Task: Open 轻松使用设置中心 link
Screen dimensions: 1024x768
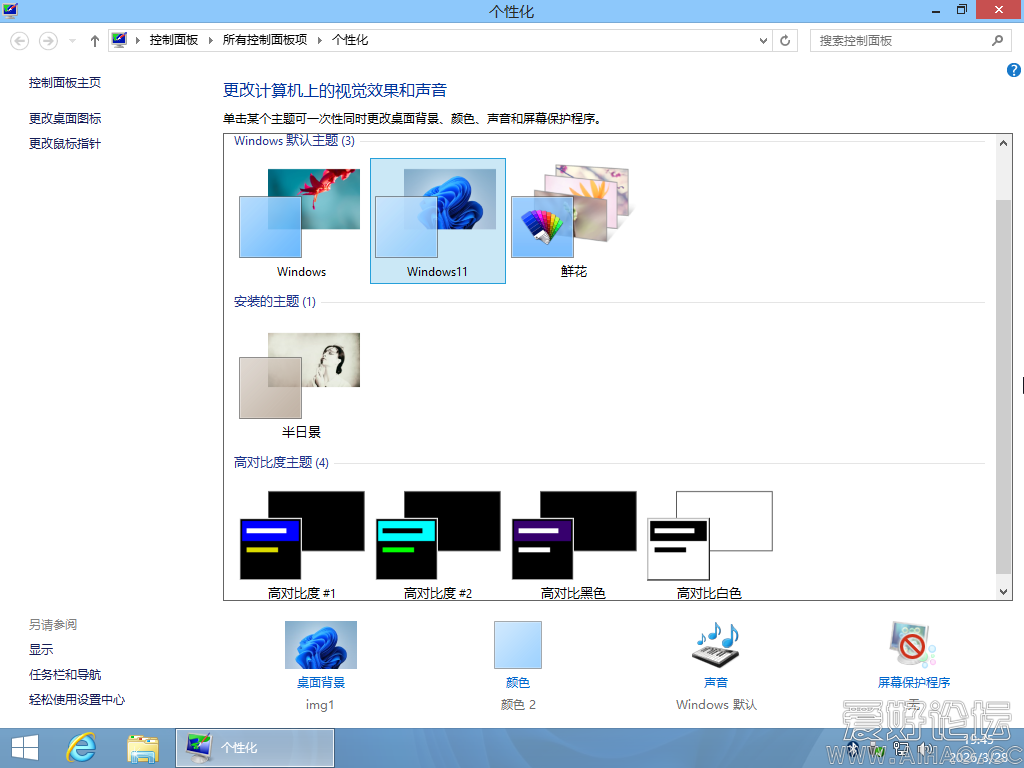Action: [76, 699]
